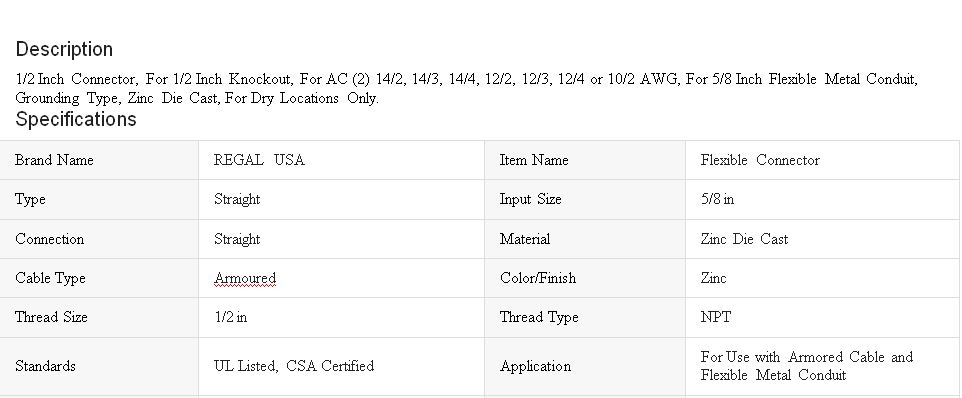Click the Specifications heading
This screenshot has width=962, height=398.
[x=75, y=119]
